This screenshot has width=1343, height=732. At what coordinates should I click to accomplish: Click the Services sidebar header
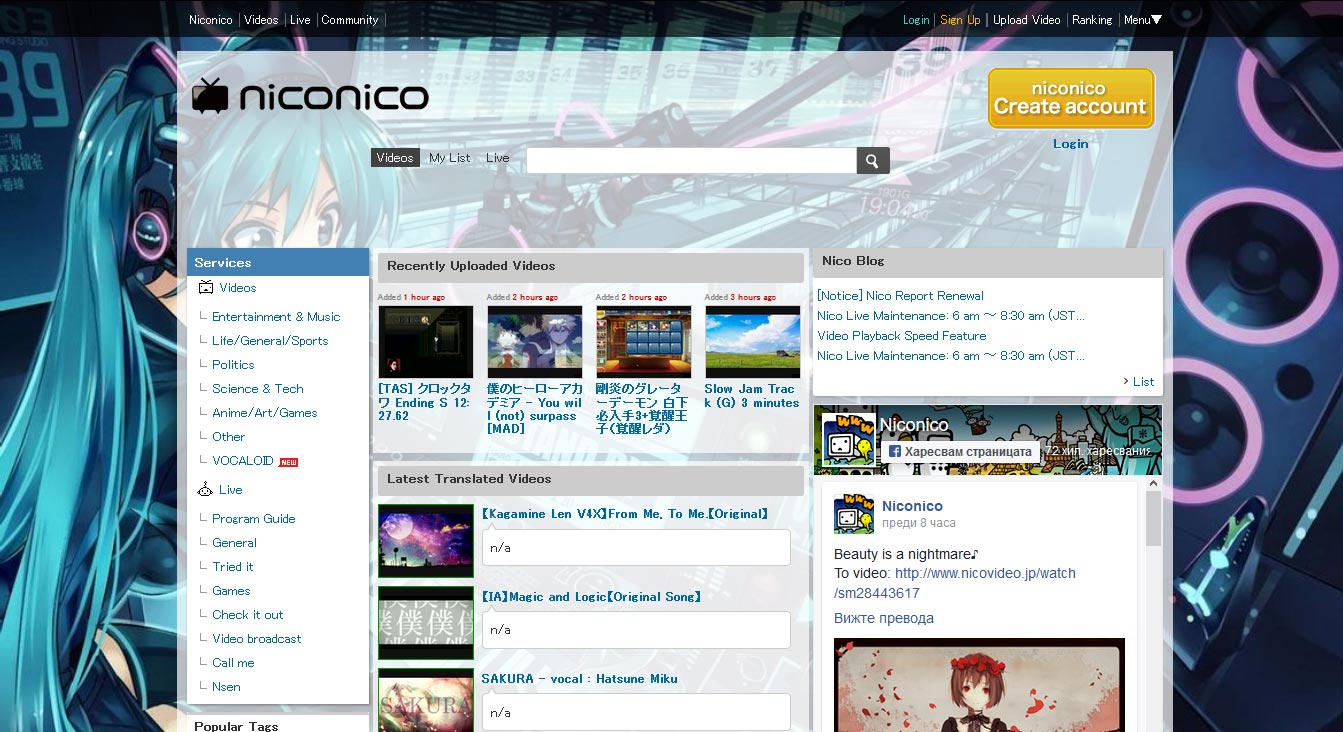click(278, 263)
